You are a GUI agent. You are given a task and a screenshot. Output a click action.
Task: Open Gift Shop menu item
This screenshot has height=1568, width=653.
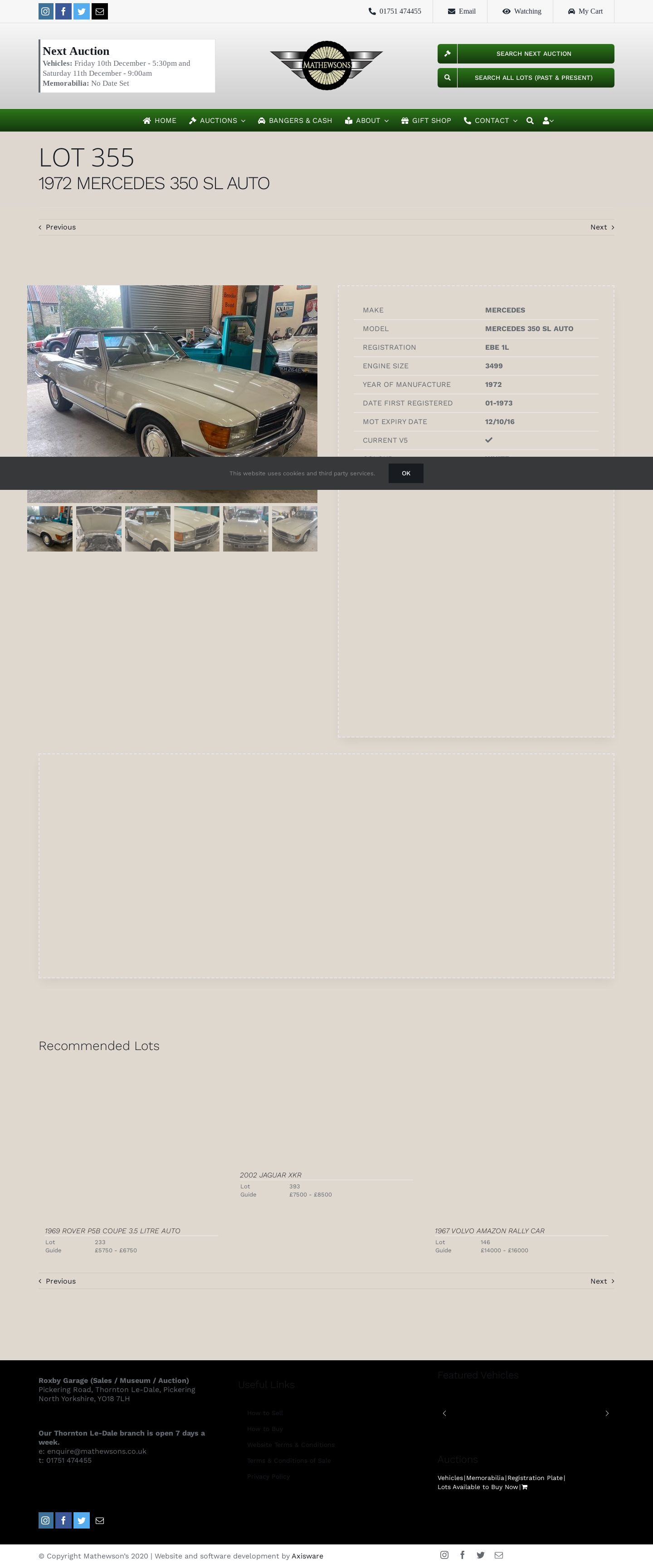point(426,121)
